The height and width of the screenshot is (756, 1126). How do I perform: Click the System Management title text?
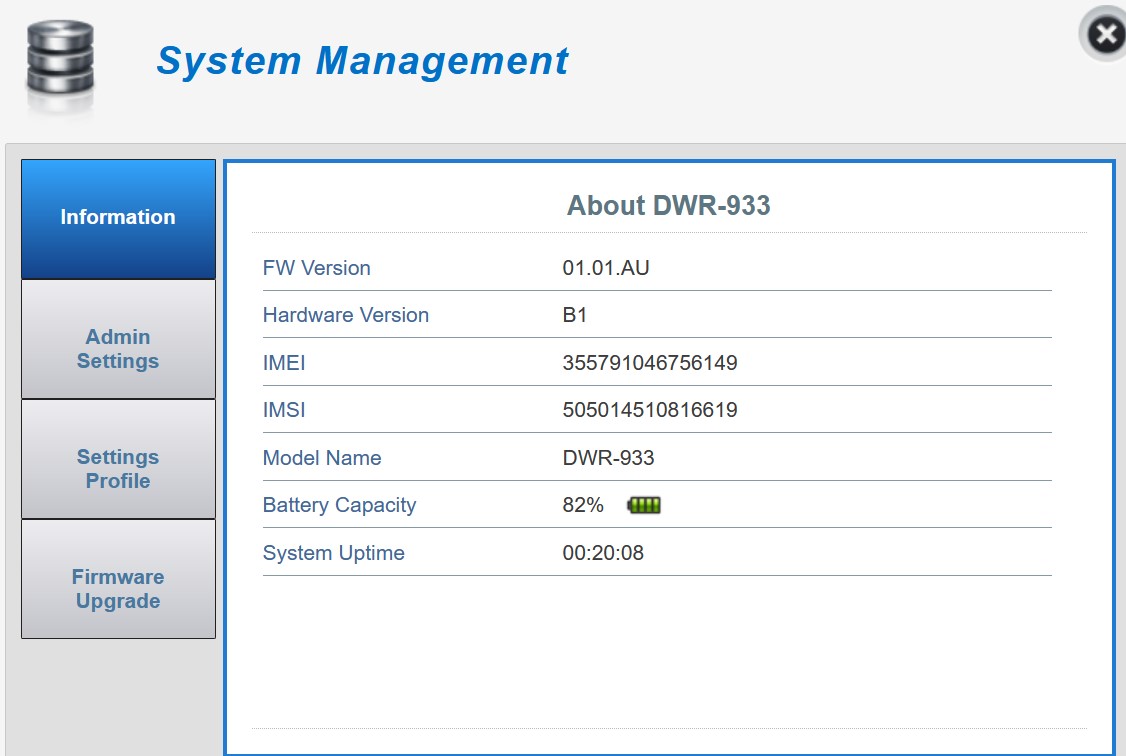coord(362,61)
